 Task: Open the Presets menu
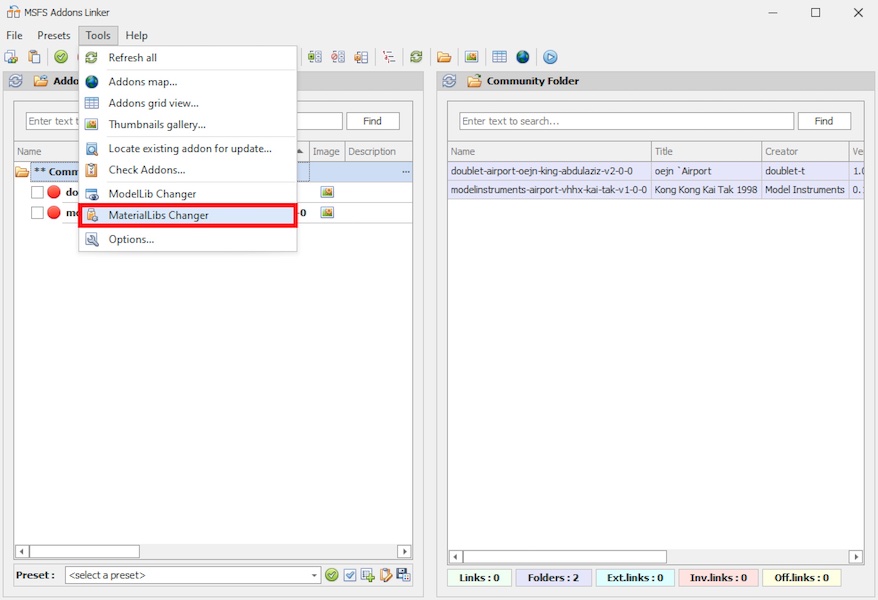click(54, 35)
